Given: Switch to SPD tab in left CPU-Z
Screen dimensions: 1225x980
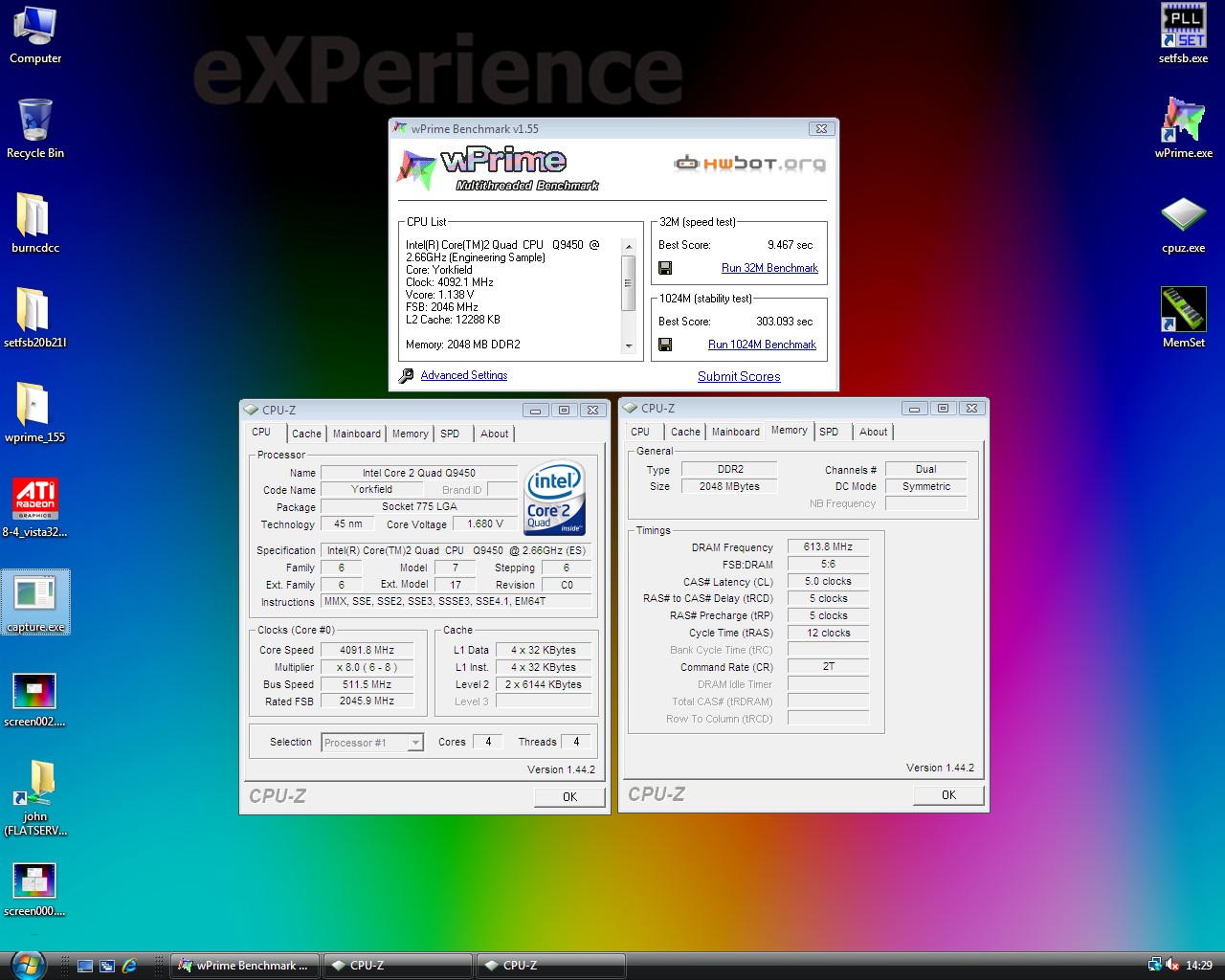Looking at the screenshot, I should pyautogui.click(x=450, y=434).
